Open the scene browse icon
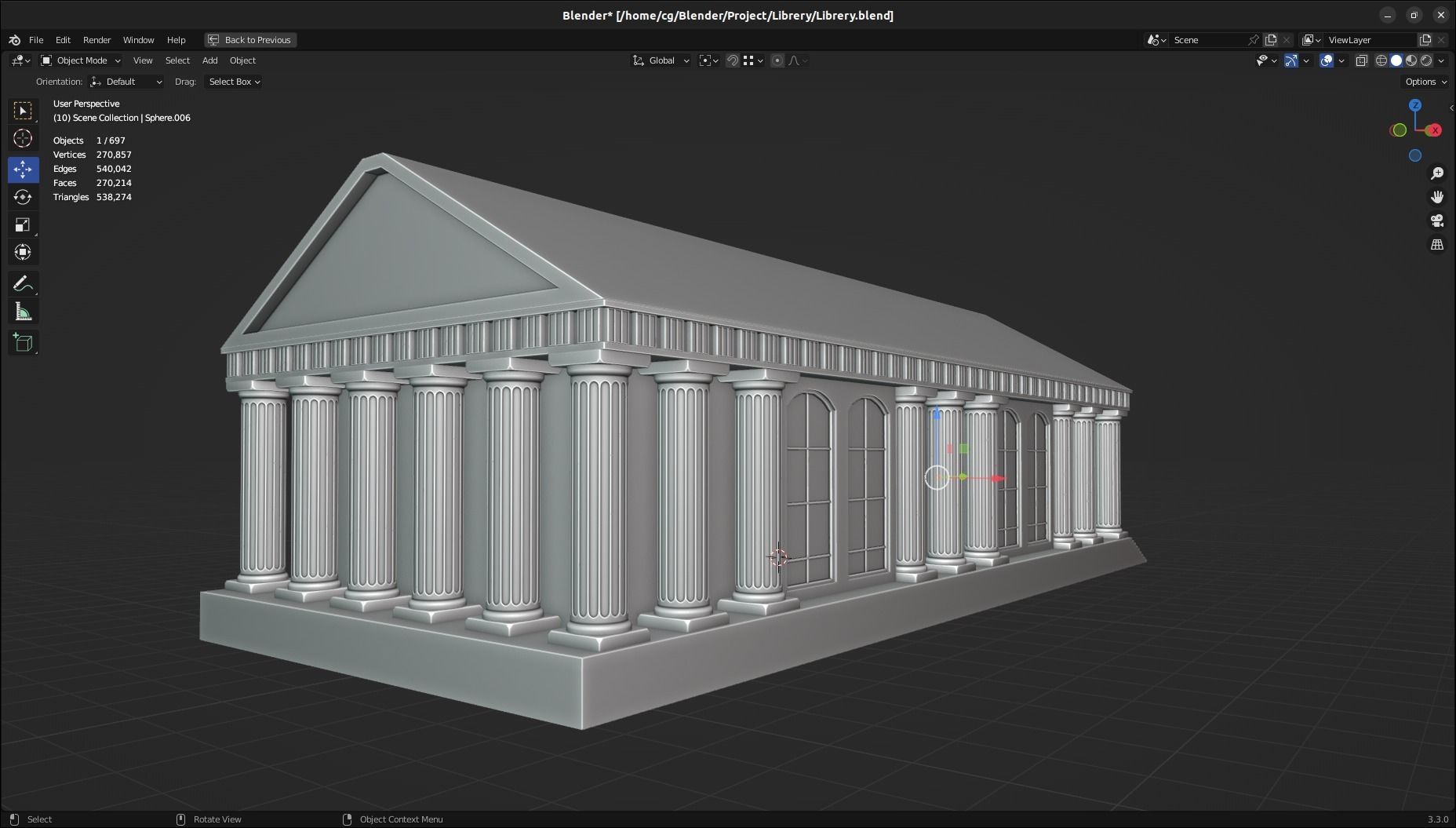 coord(1156,40)
